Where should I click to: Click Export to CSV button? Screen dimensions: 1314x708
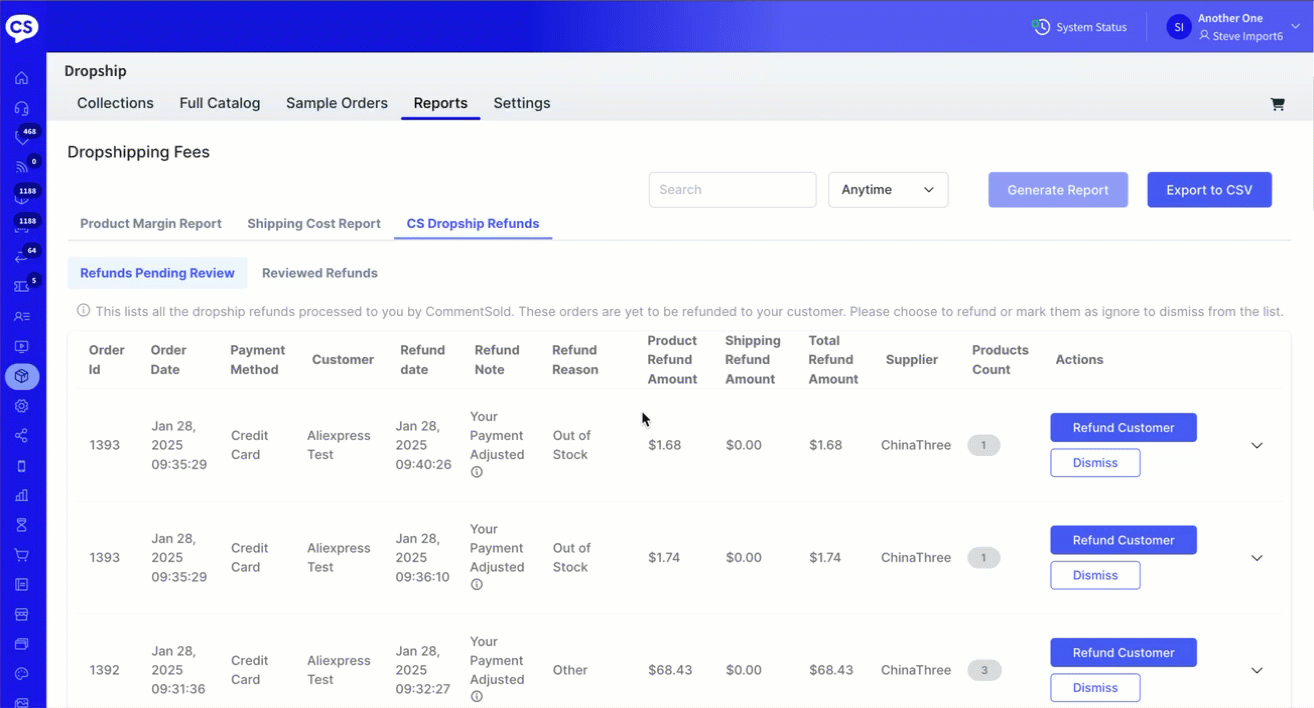[x=1209, y=190]
